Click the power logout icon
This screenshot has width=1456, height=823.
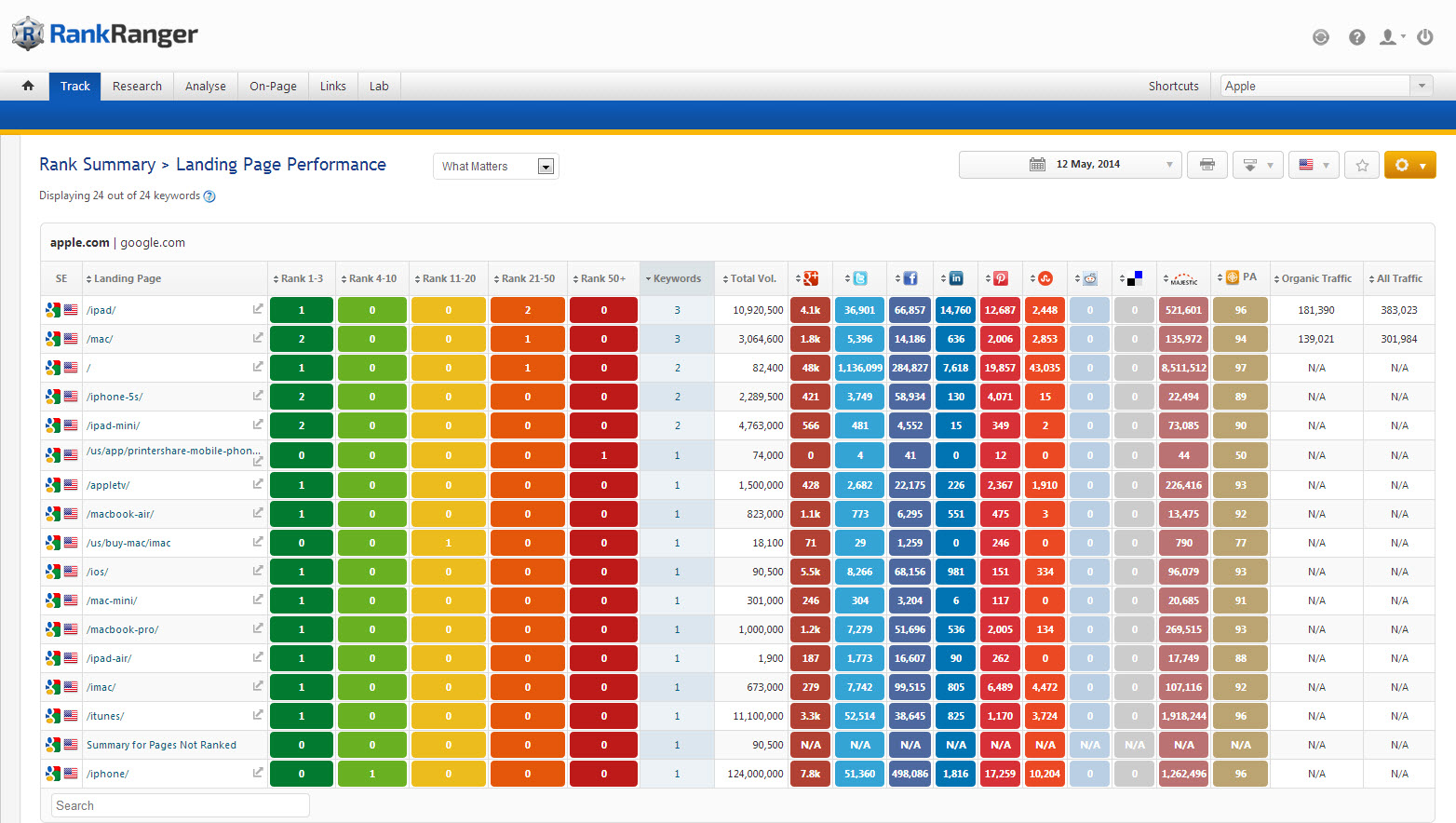click(x=1424, y=37)
